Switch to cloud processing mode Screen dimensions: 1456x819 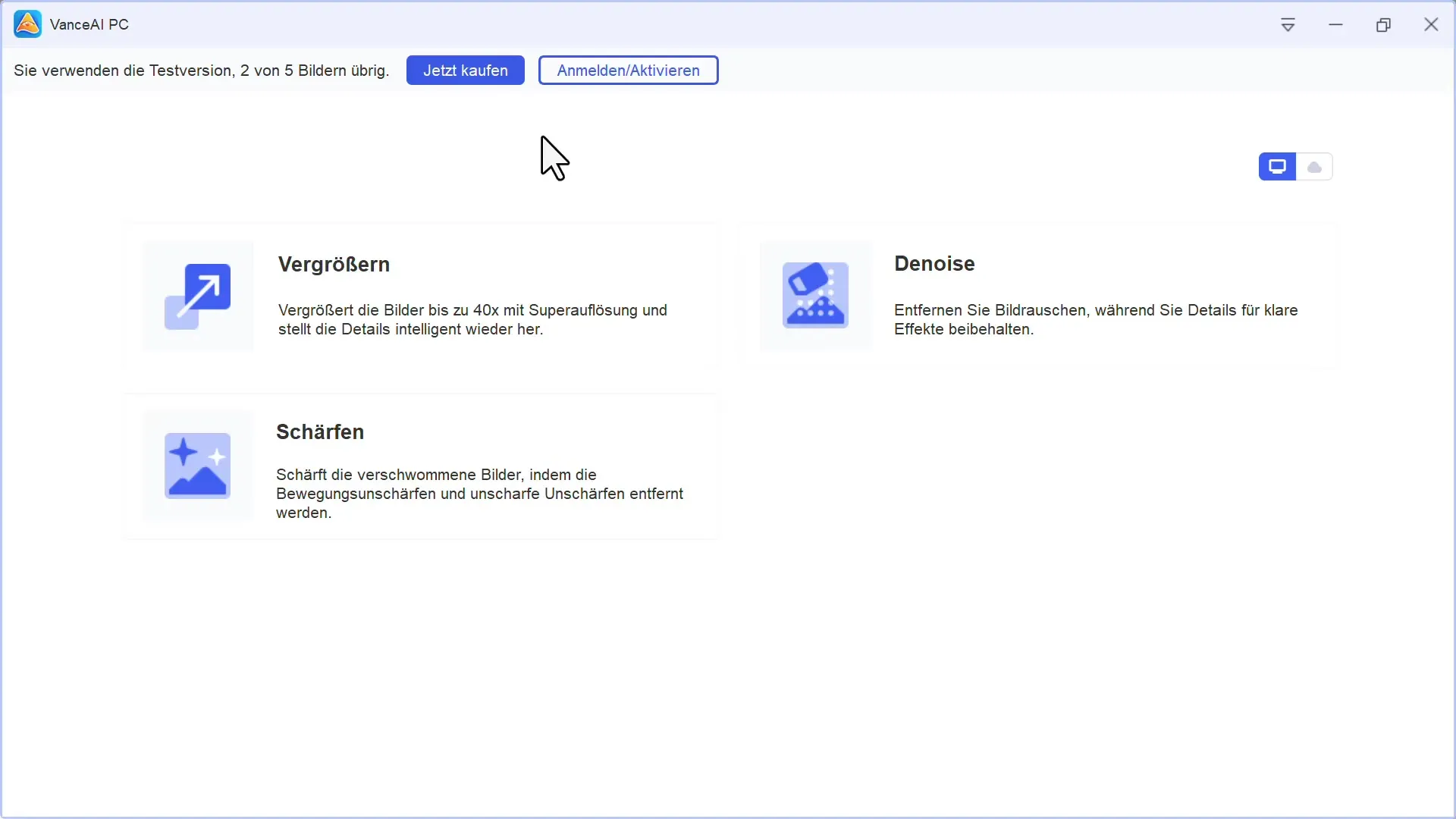click(x=1315, y=167)
